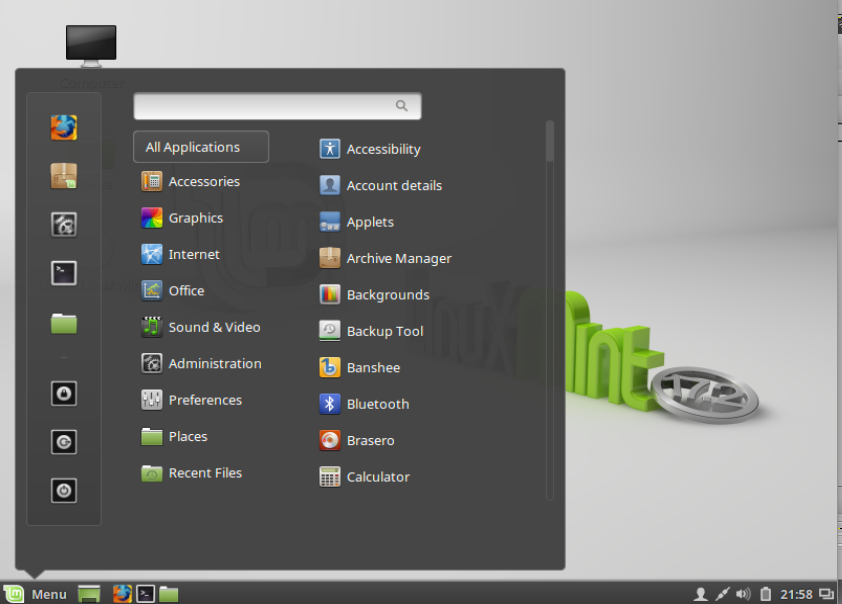Open the Accessibility application

pyautogui.click(x=370, y=149)
